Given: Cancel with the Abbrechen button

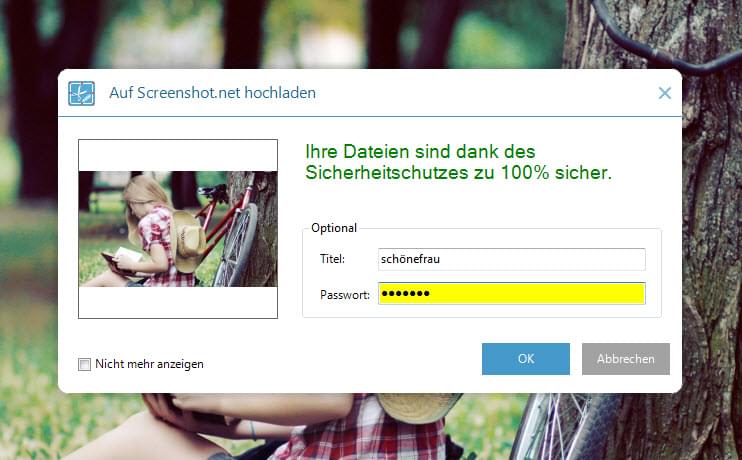Looking at the screenshot, I should point(626,359).
